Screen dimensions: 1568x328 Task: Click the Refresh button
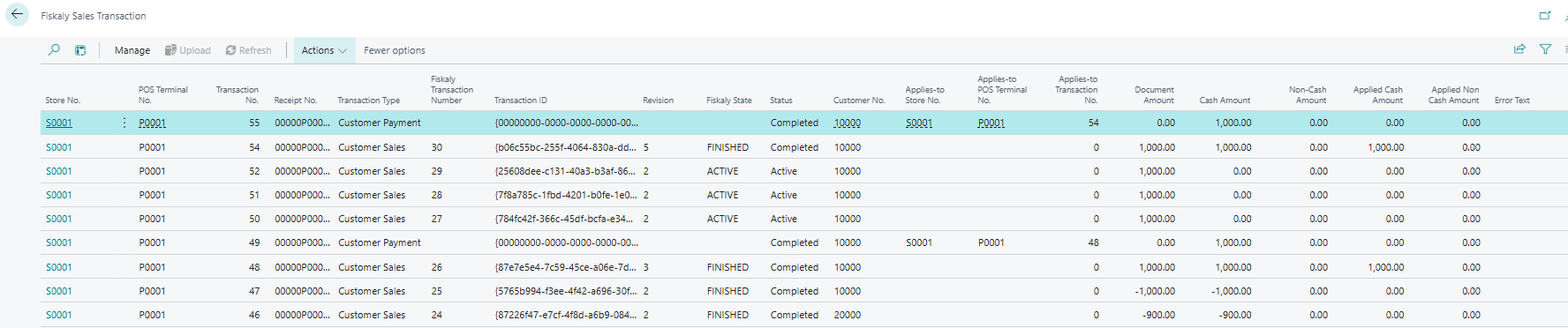tap(249, 50)
